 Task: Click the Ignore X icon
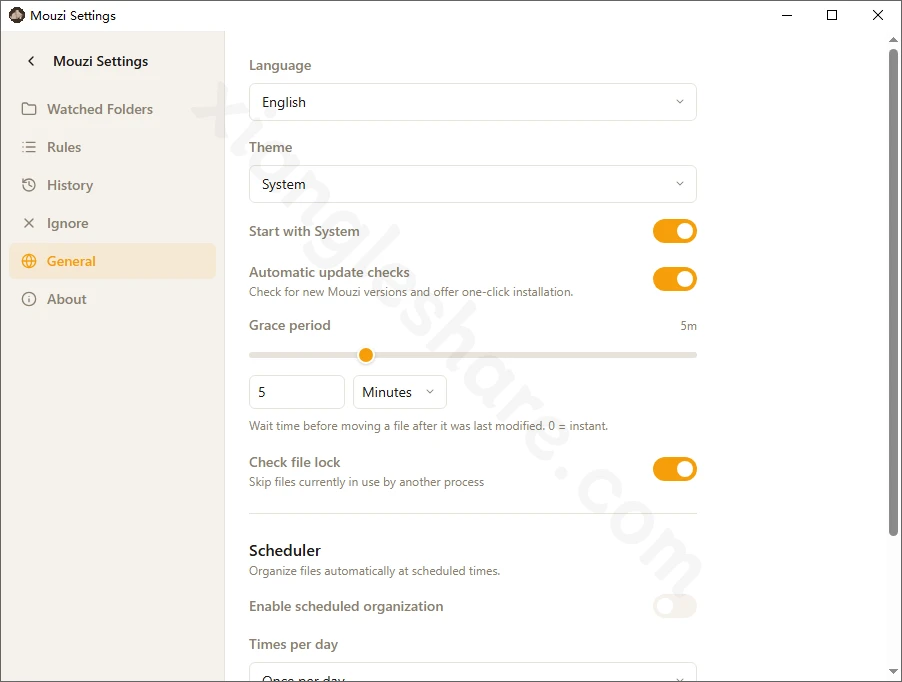[29, 223]
